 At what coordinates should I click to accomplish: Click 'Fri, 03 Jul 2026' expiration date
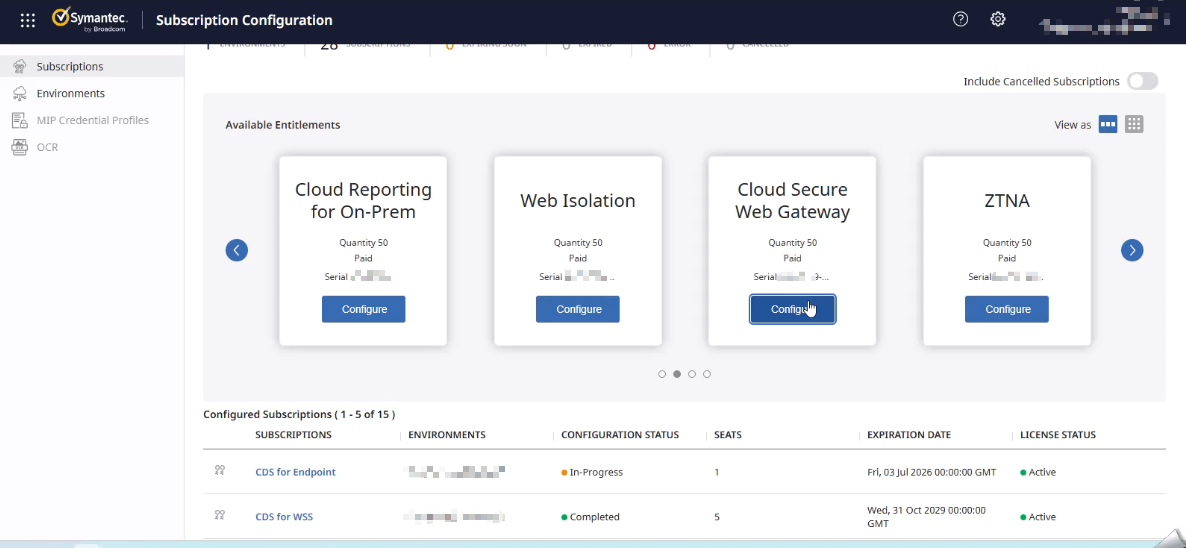(932, 472)
